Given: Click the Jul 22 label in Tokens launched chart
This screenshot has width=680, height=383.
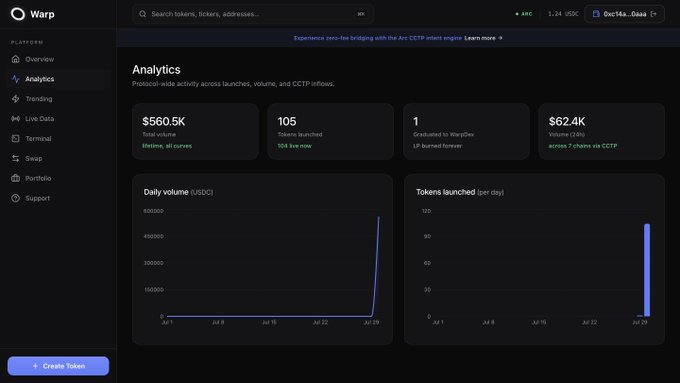Looking at the screenshot, I should (x=589, y=322).
